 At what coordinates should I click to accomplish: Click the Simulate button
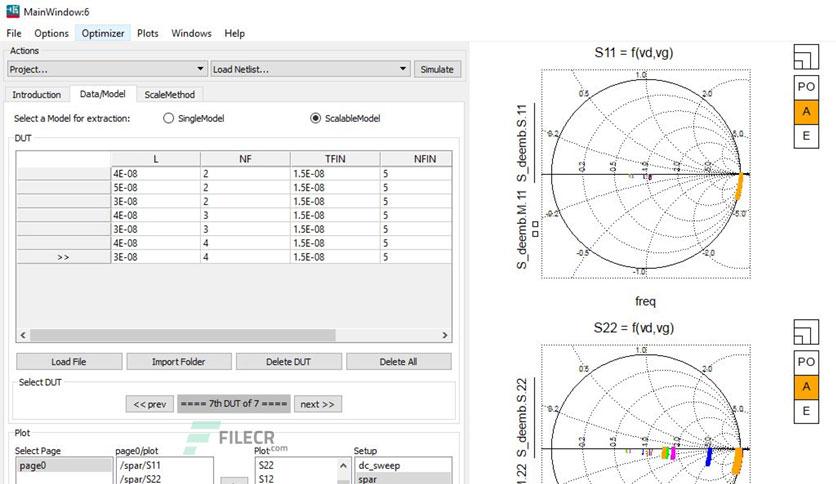point(437,69)
